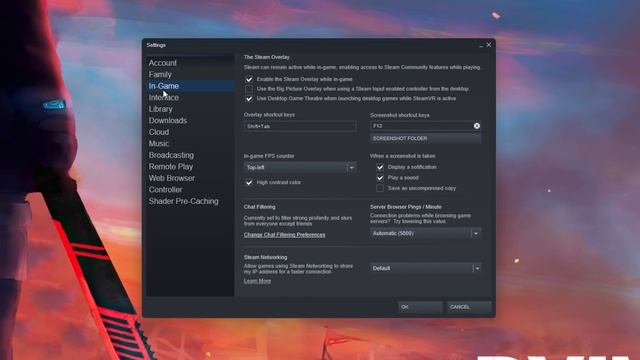Image resolution: width=640 pixels, height=360 pixels.
Task: Clear the screenshot shortcut key with X icon
Action: click(x=477, y=126)
